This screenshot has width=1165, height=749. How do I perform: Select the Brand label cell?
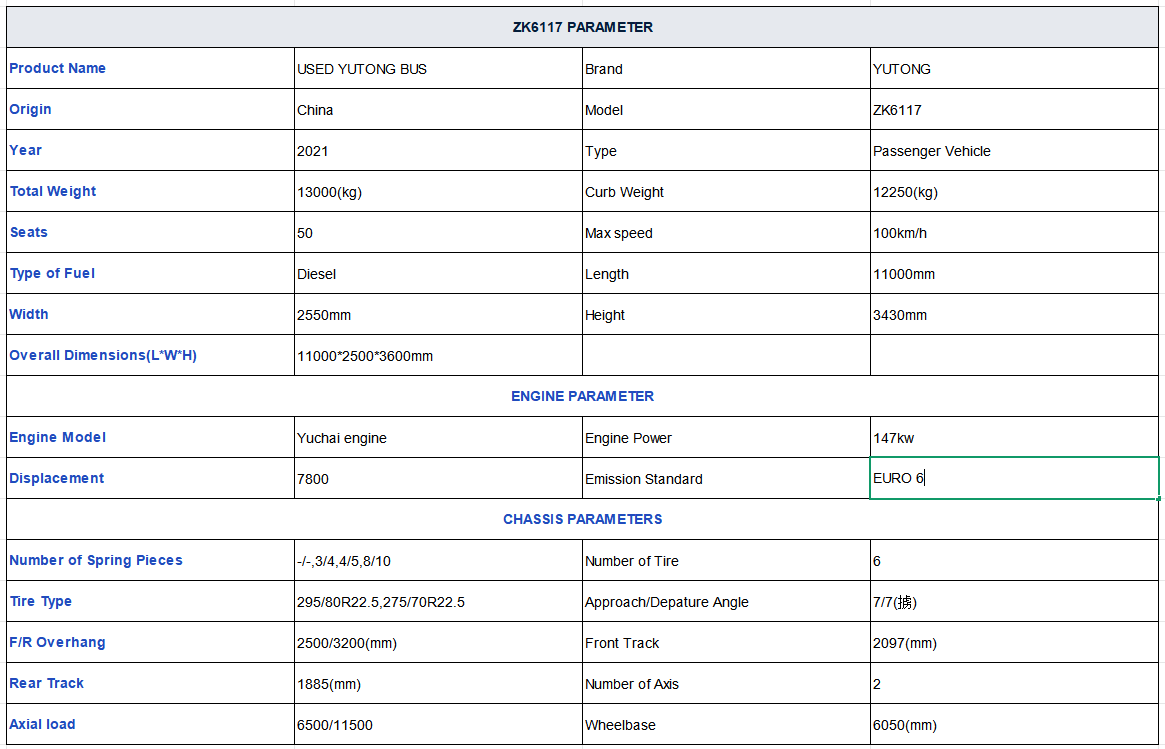[726, 68]
